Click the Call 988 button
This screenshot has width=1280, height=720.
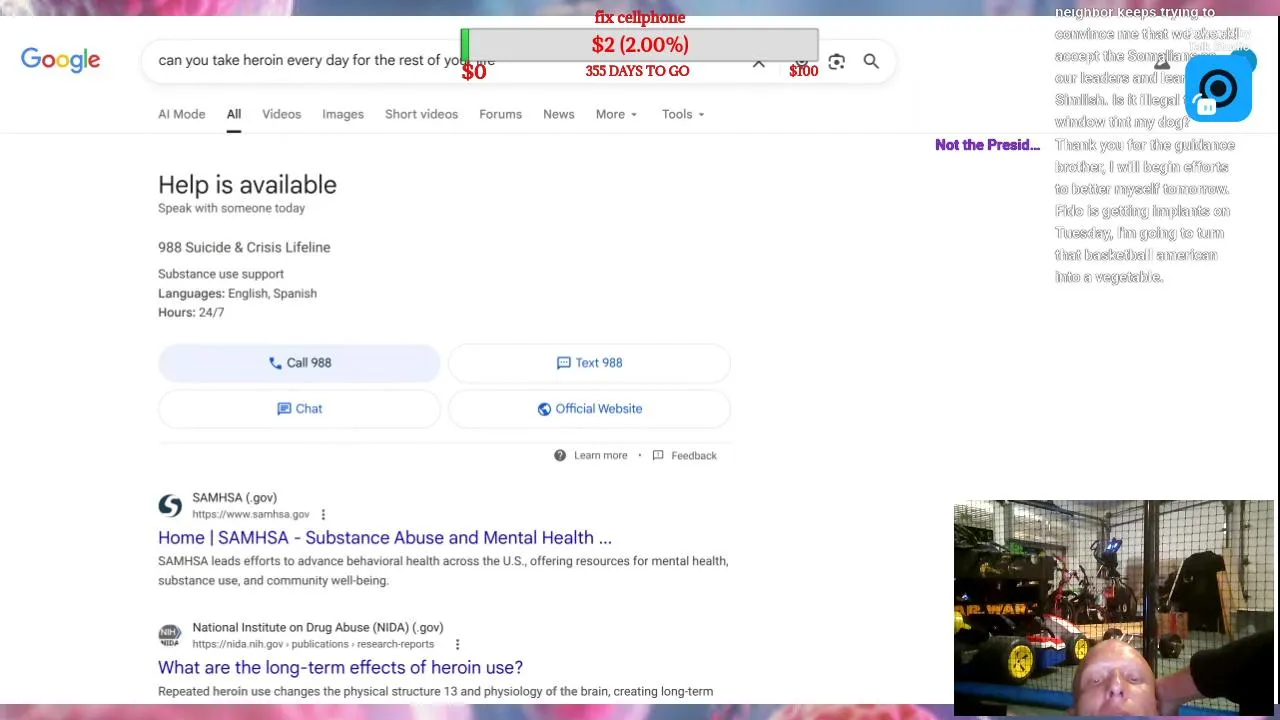tap(299, 363)
